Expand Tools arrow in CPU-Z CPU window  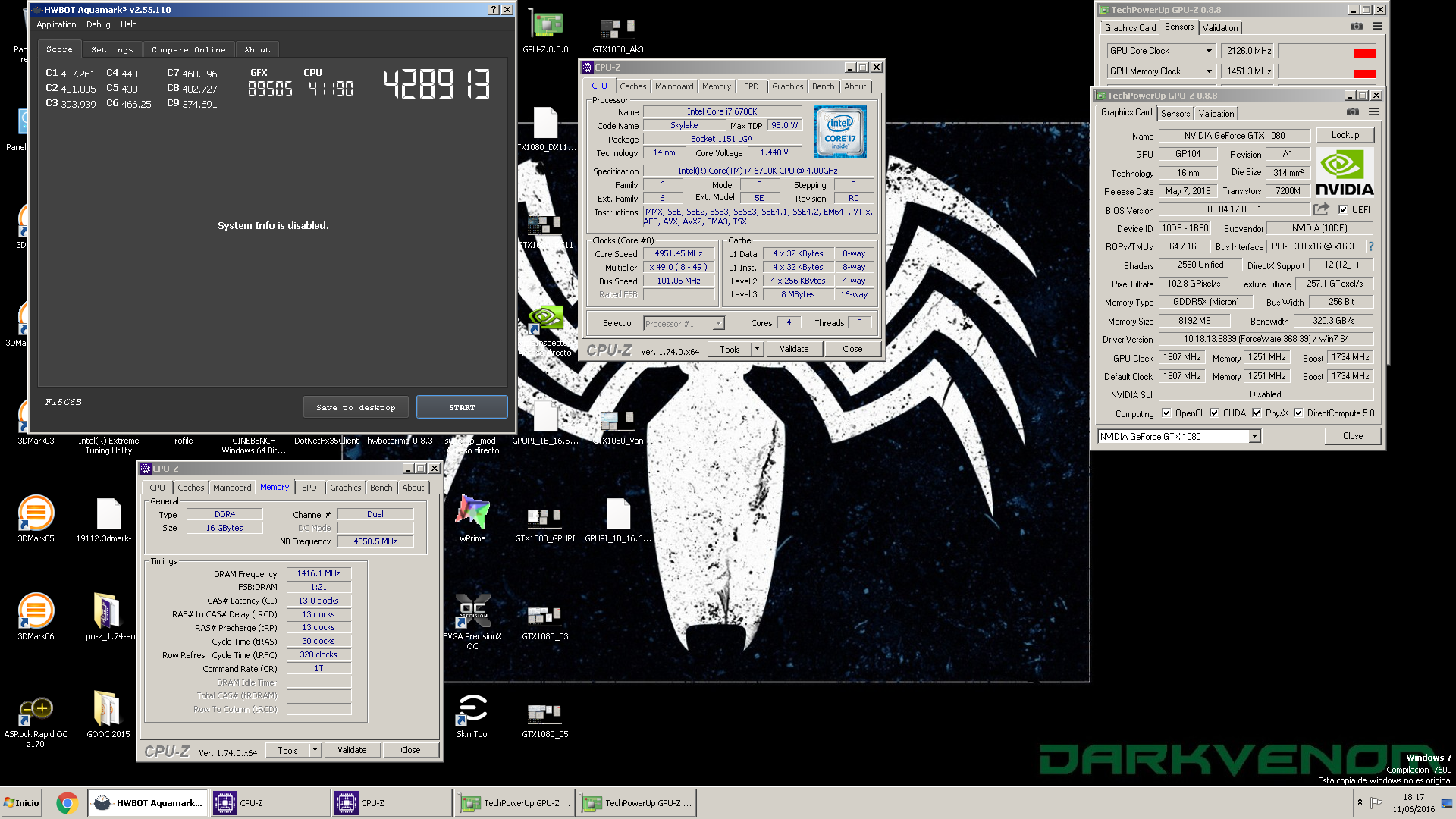tap(756, 349)
